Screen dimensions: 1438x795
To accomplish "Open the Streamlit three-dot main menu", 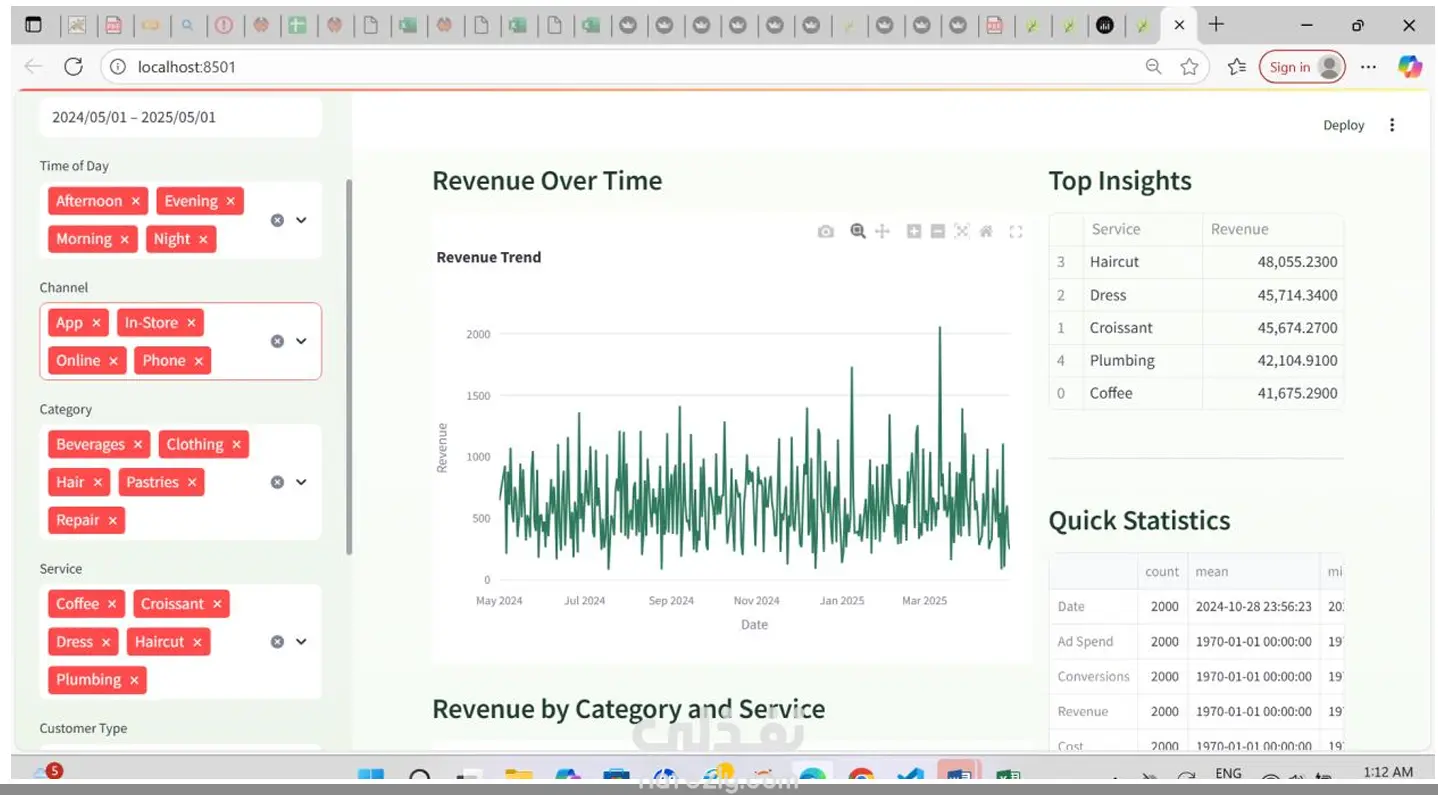I will pyautogui.click(x=1392, y=125).
